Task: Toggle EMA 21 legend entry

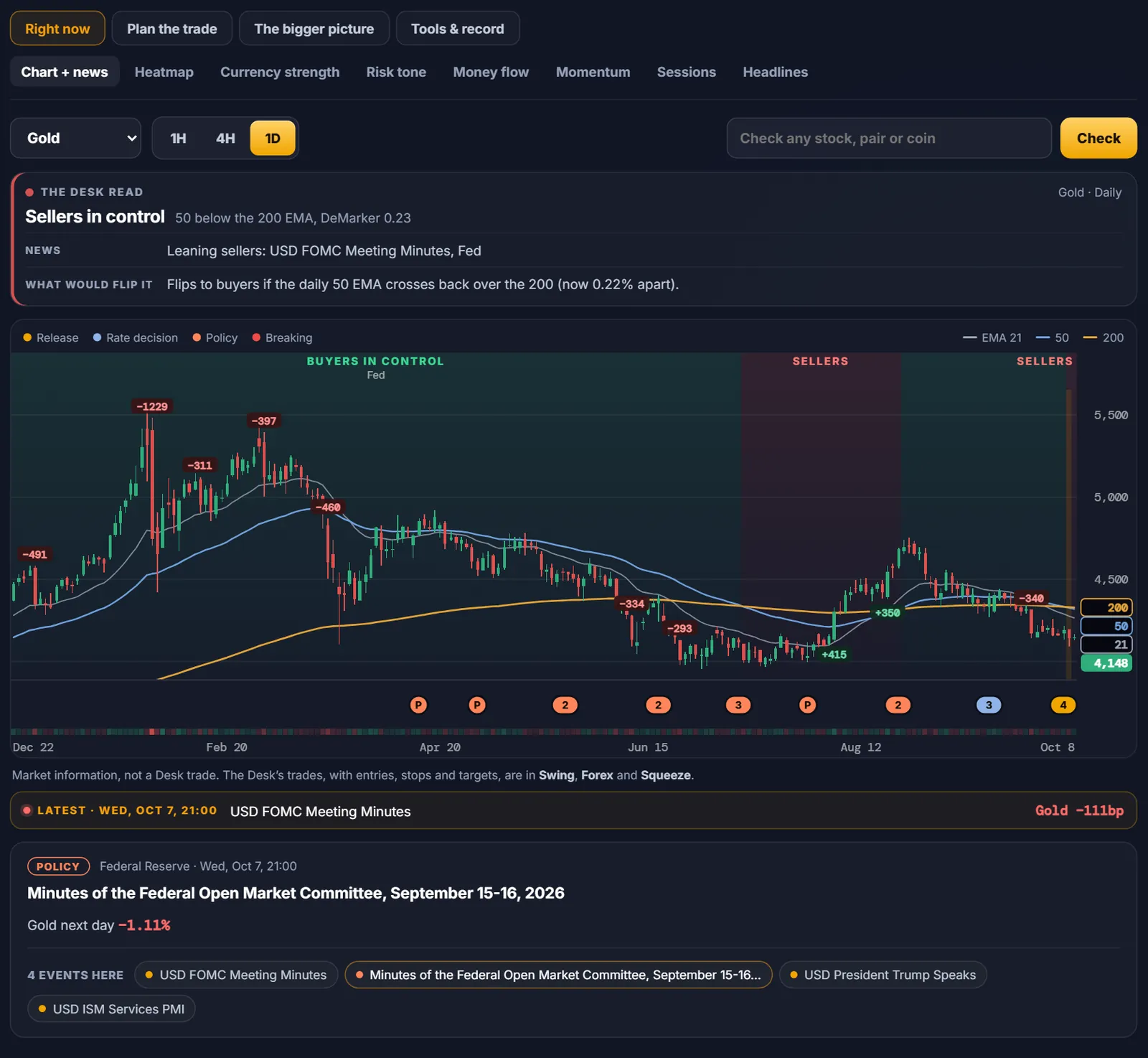Action: click(992, 337)
